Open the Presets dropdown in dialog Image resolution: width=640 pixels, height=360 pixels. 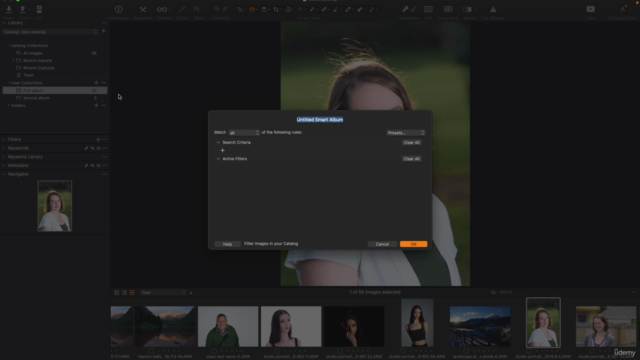click(406, 133)
